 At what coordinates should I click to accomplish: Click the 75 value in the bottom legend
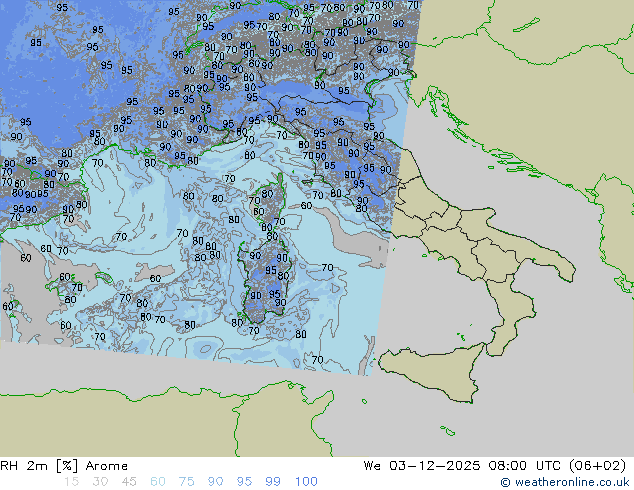pyautogui.click(x=187, y=482)
